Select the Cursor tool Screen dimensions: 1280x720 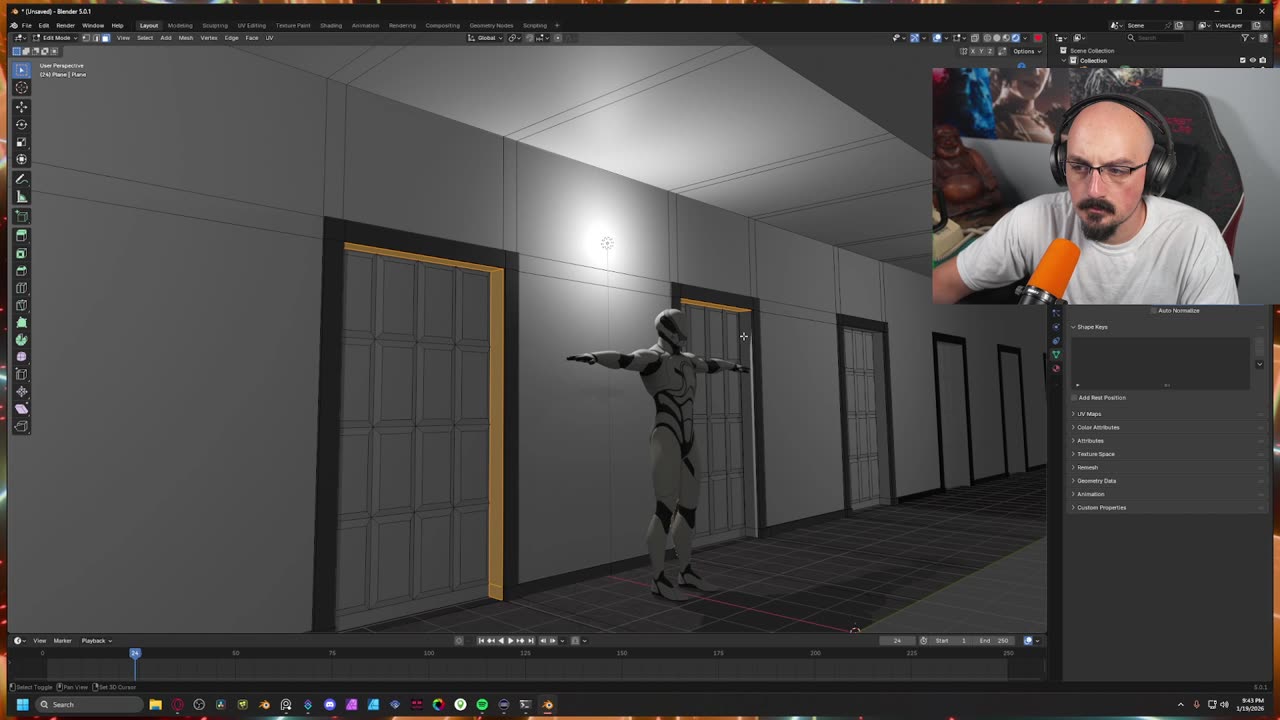point(21,88)
